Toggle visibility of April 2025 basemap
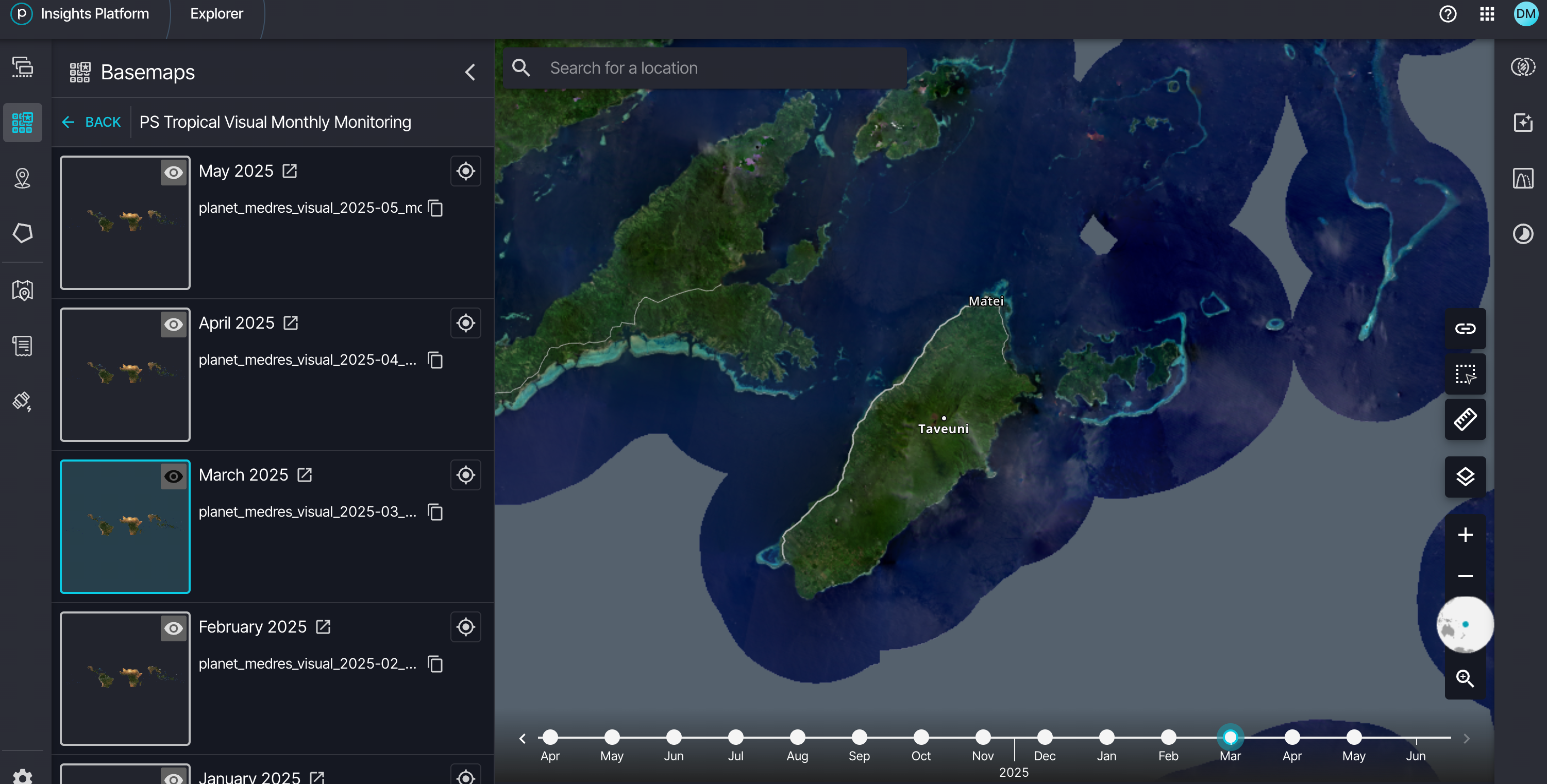 pyautogui.click(x=174, y=325)
